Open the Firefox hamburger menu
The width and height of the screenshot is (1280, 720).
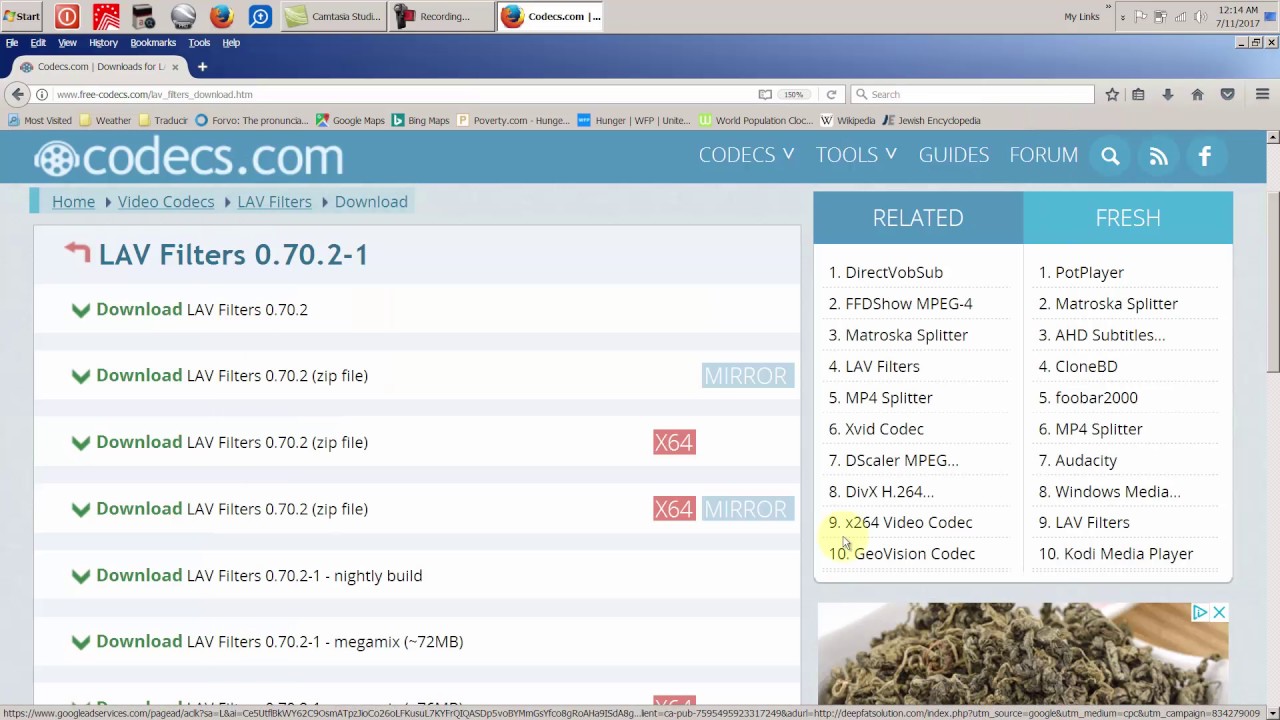point(1262,94)
